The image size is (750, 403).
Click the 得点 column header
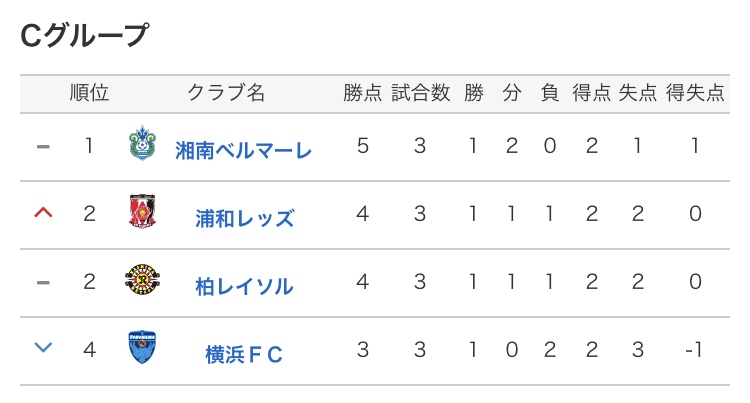(591, 94)
